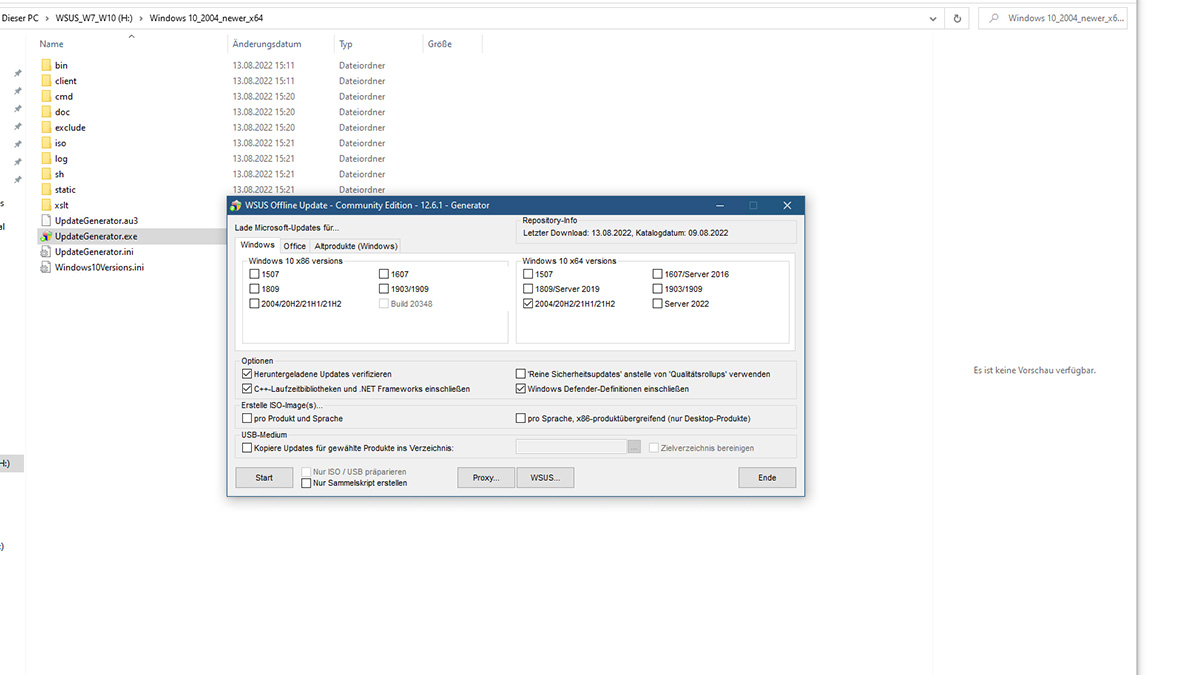Viewport: 1200px width, 675px height.
Task: Uncheck x64 2004/20H2/21H1/21H2 checkbox
Action: [528, 304]
